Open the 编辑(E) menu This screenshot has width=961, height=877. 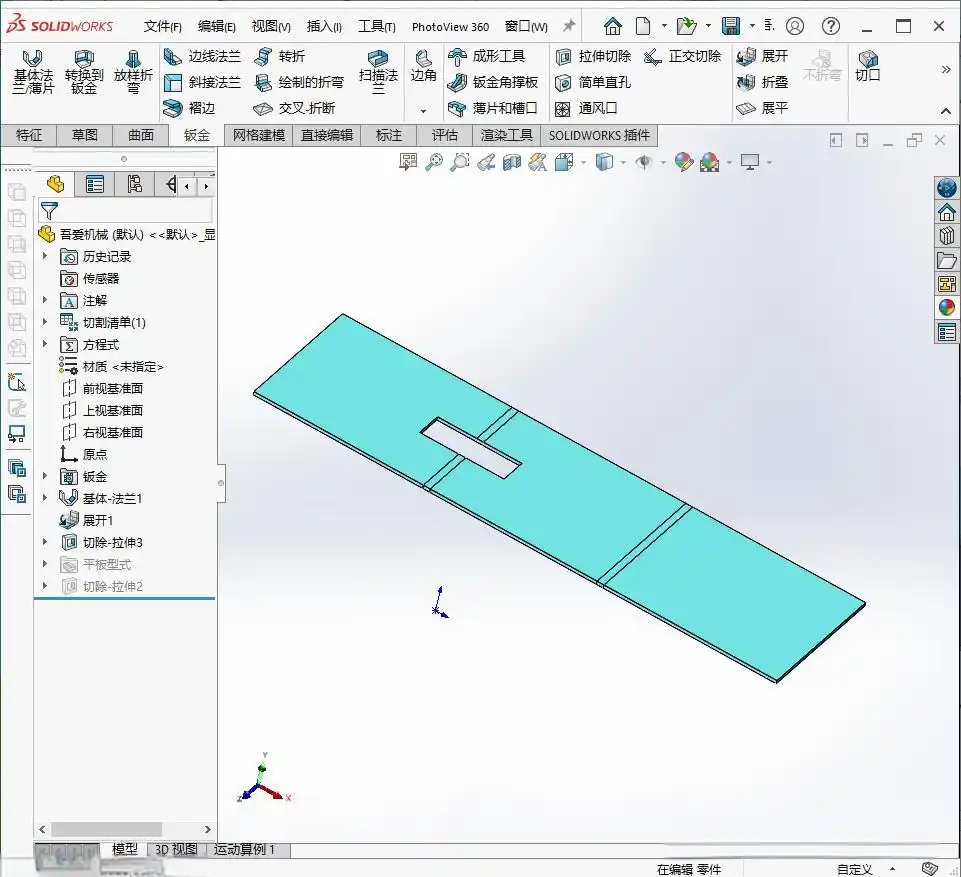[x=216, y=26]
